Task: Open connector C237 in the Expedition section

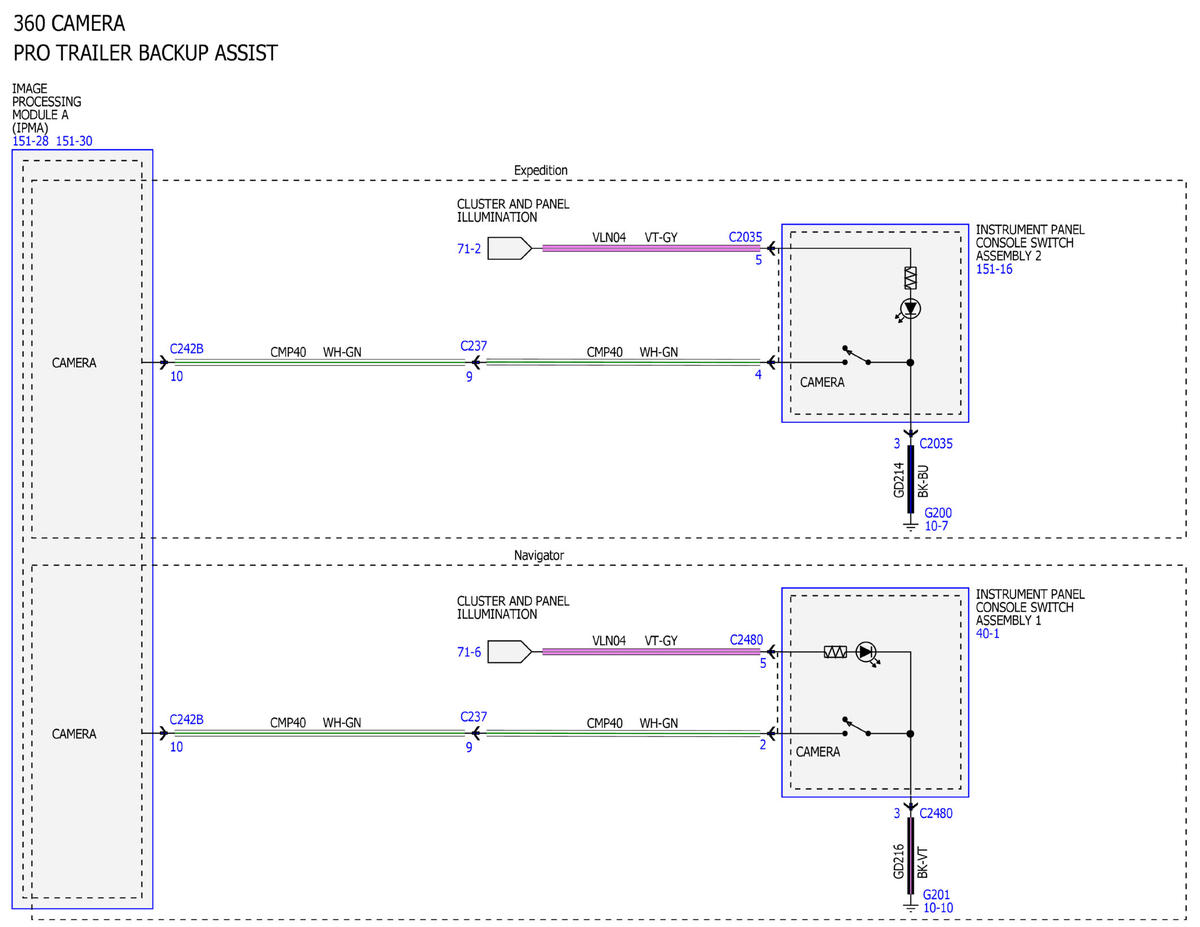Action: pyautogui.click(x=474, y=346)
